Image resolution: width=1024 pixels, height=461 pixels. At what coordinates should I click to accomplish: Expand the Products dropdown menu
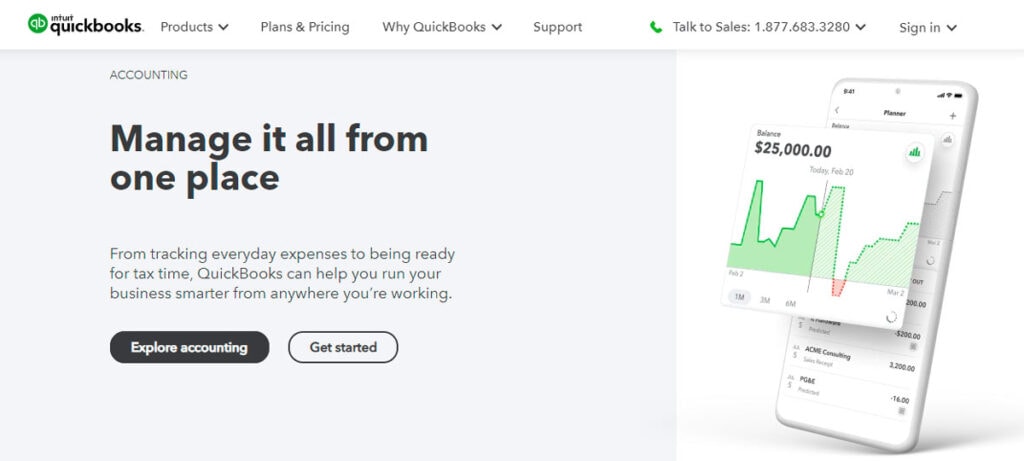(x=194, y=27)
